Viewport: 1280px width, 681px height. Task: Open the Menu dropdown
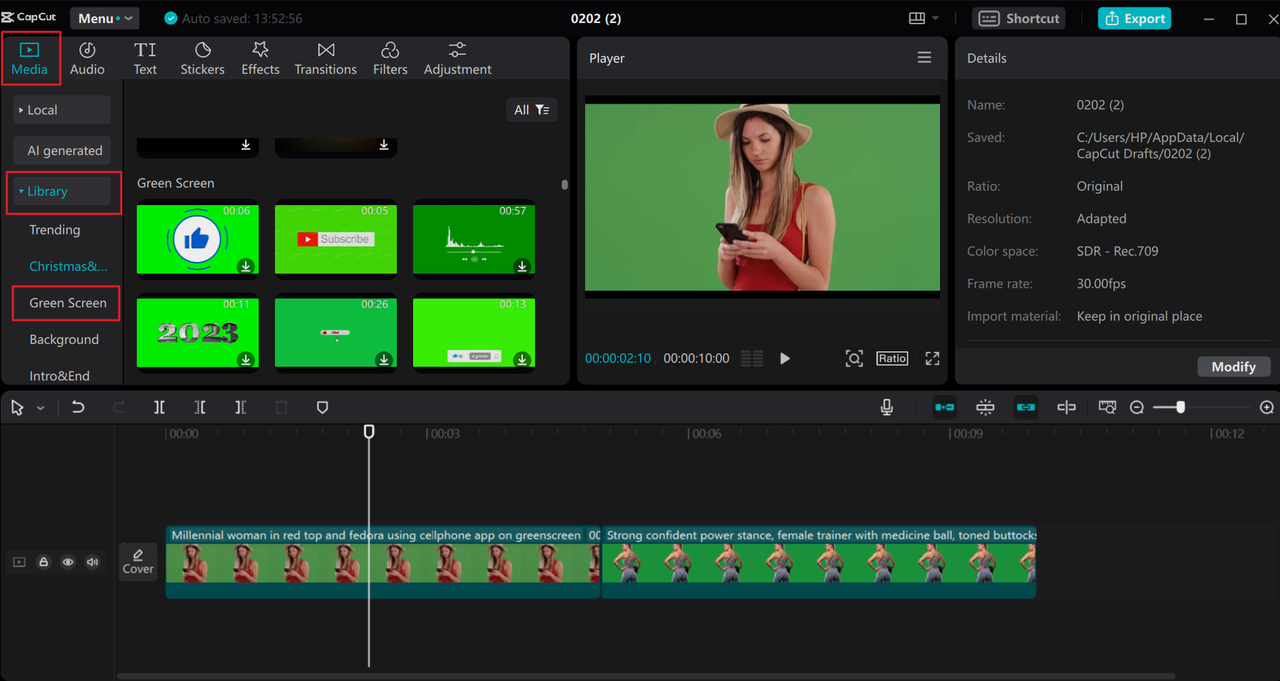(104, 18)
